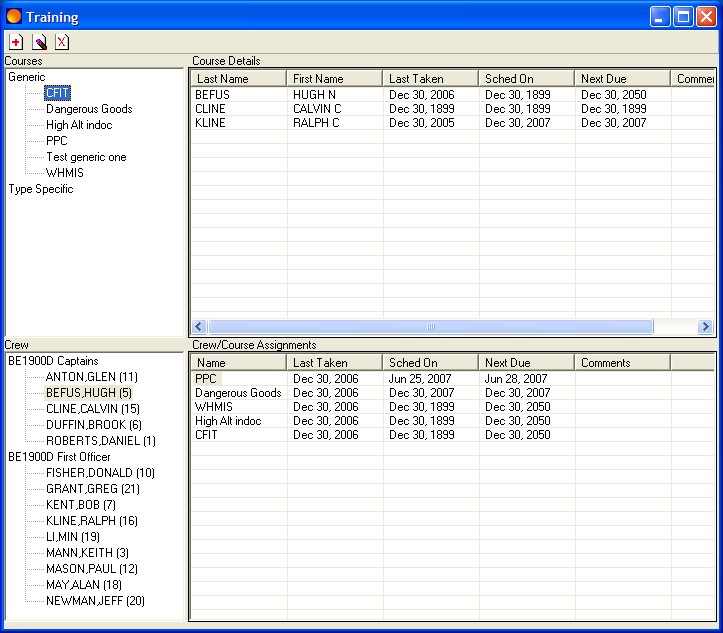Maximize the Training window
723x633 pixels.
[x=683, y=17]
